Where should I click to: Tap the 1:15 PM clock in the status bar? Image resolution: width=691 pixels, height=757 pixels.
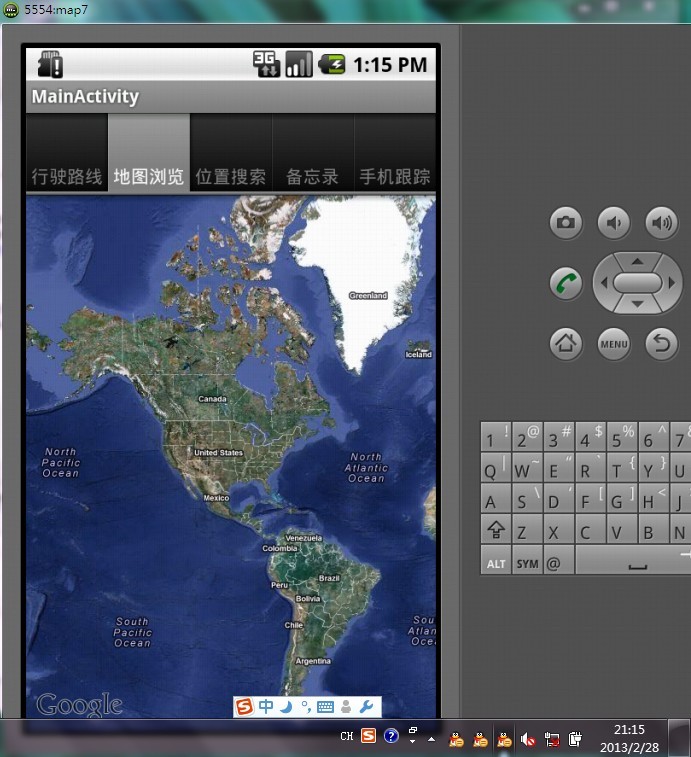390,65
